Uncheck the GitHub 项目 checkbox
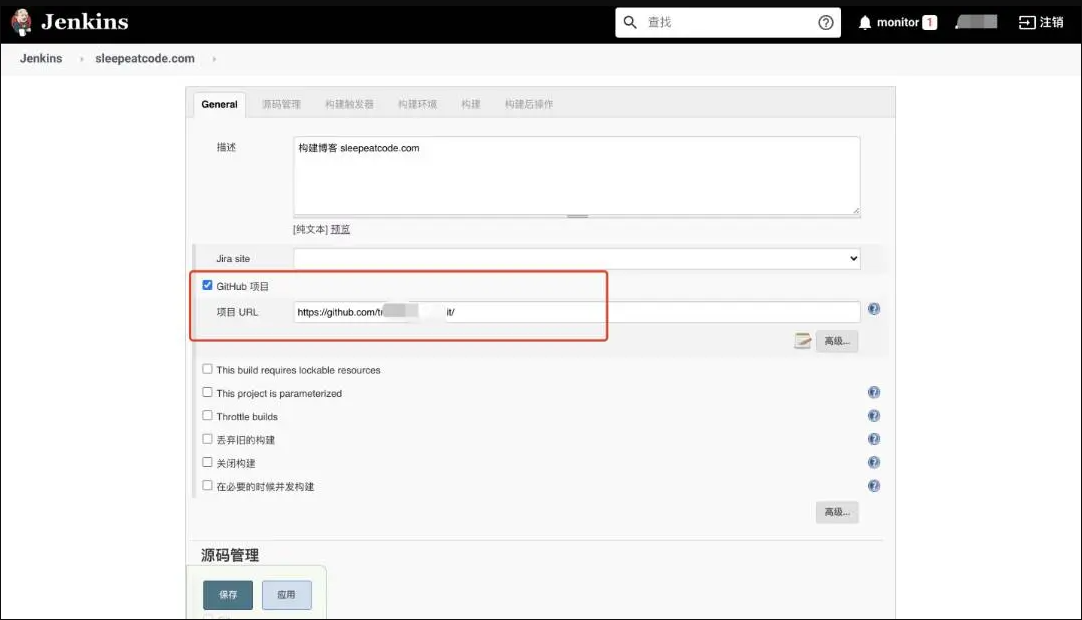 coord(208,285)
